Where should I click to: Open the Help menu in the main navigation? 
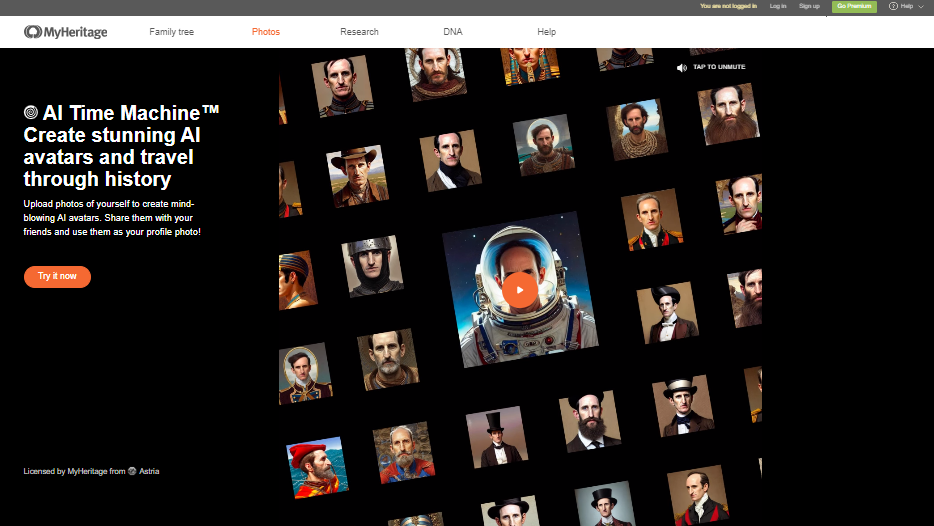click(x=546, y=32)
